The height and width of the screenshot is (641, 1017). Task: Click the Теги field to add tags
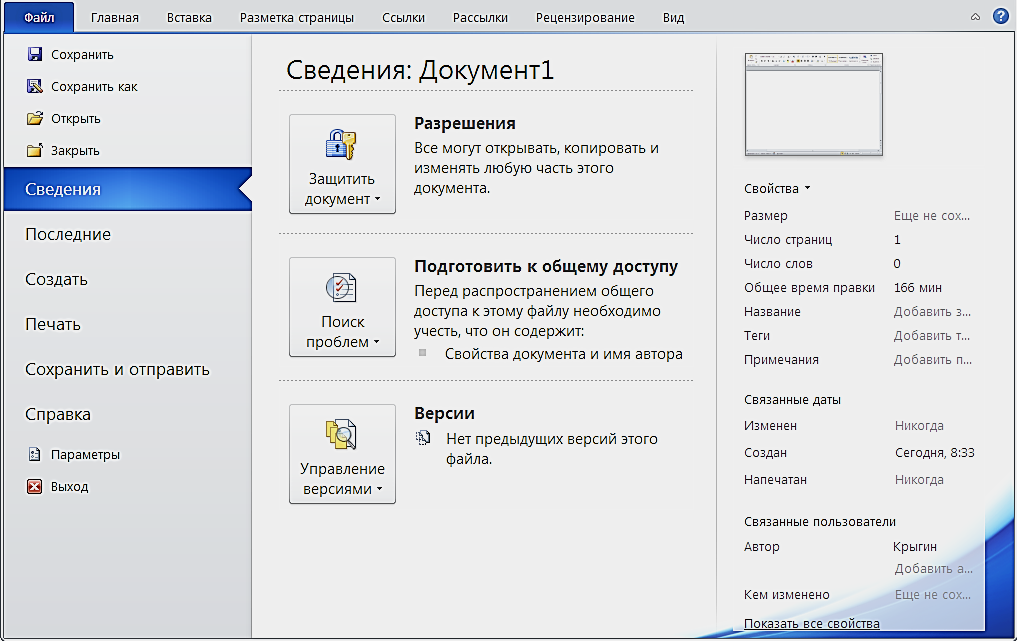[x=931, y=335]
